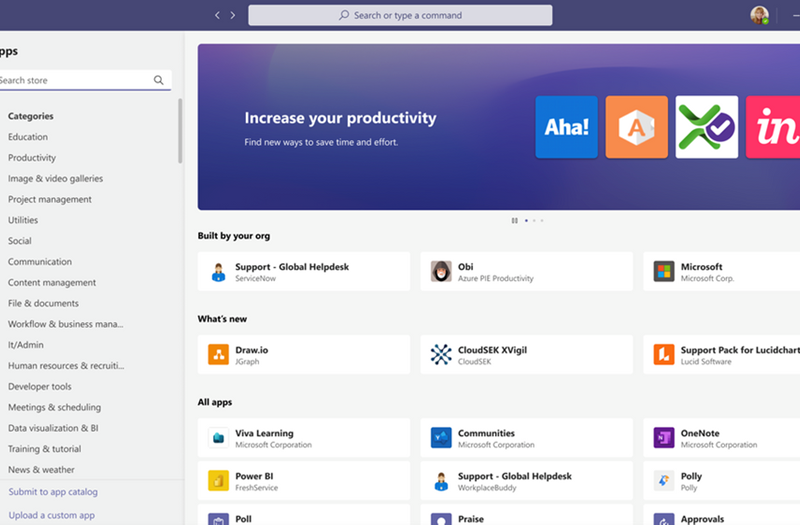The height and width of the screenshot is (525, 800).
Task: Select the second carousel dot
Action: click(x=534, y=220)
